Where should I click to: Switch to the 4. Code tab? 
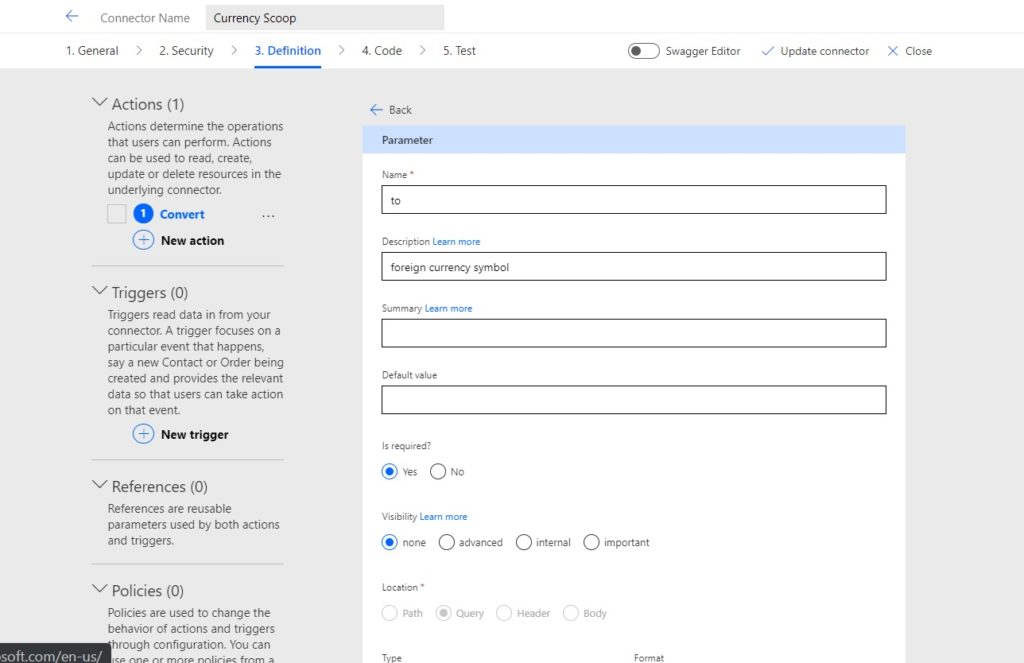[x=380, y=50]
